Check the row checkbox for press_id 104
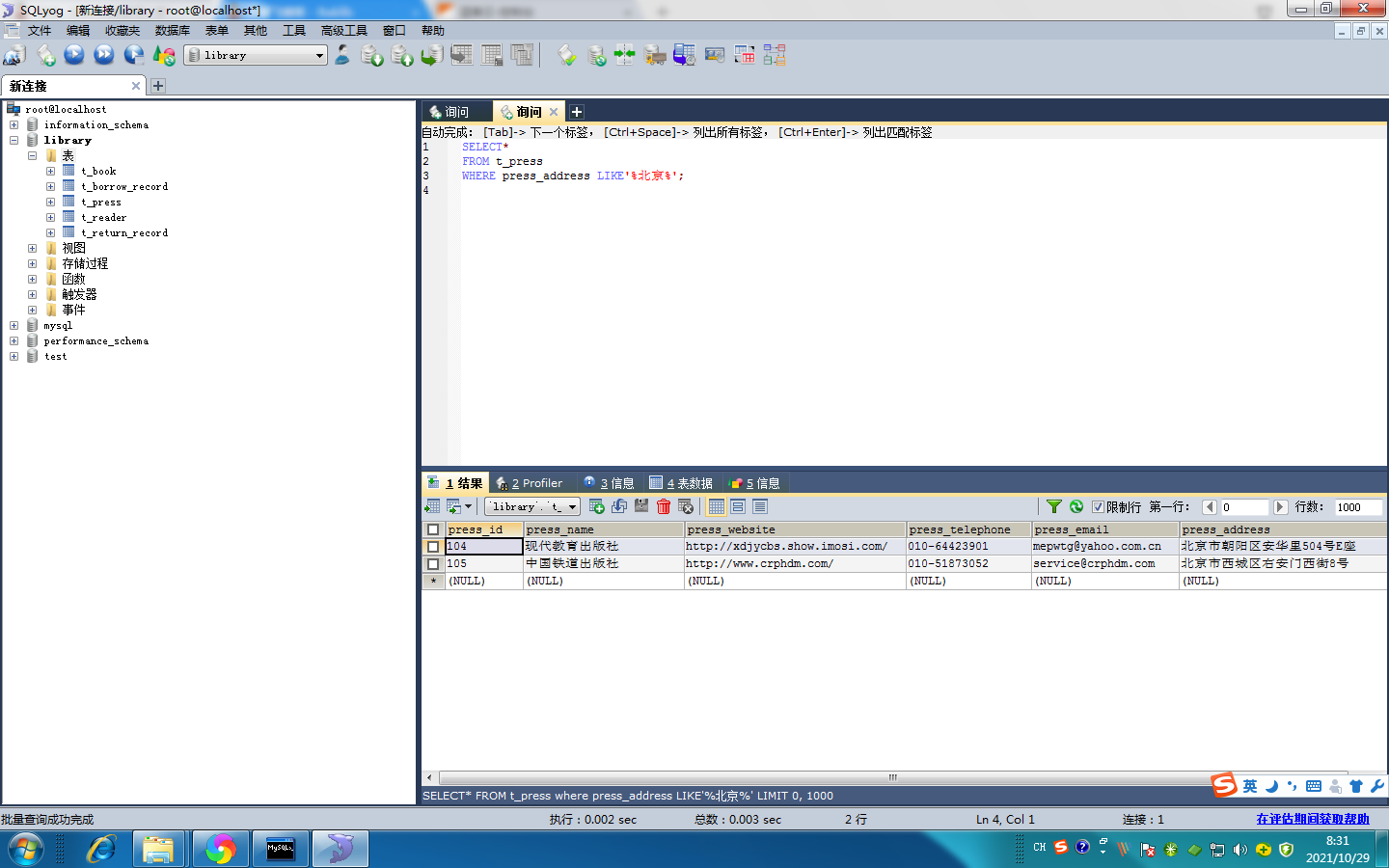This screenshot has width=1389, height=868. [433, 547]
